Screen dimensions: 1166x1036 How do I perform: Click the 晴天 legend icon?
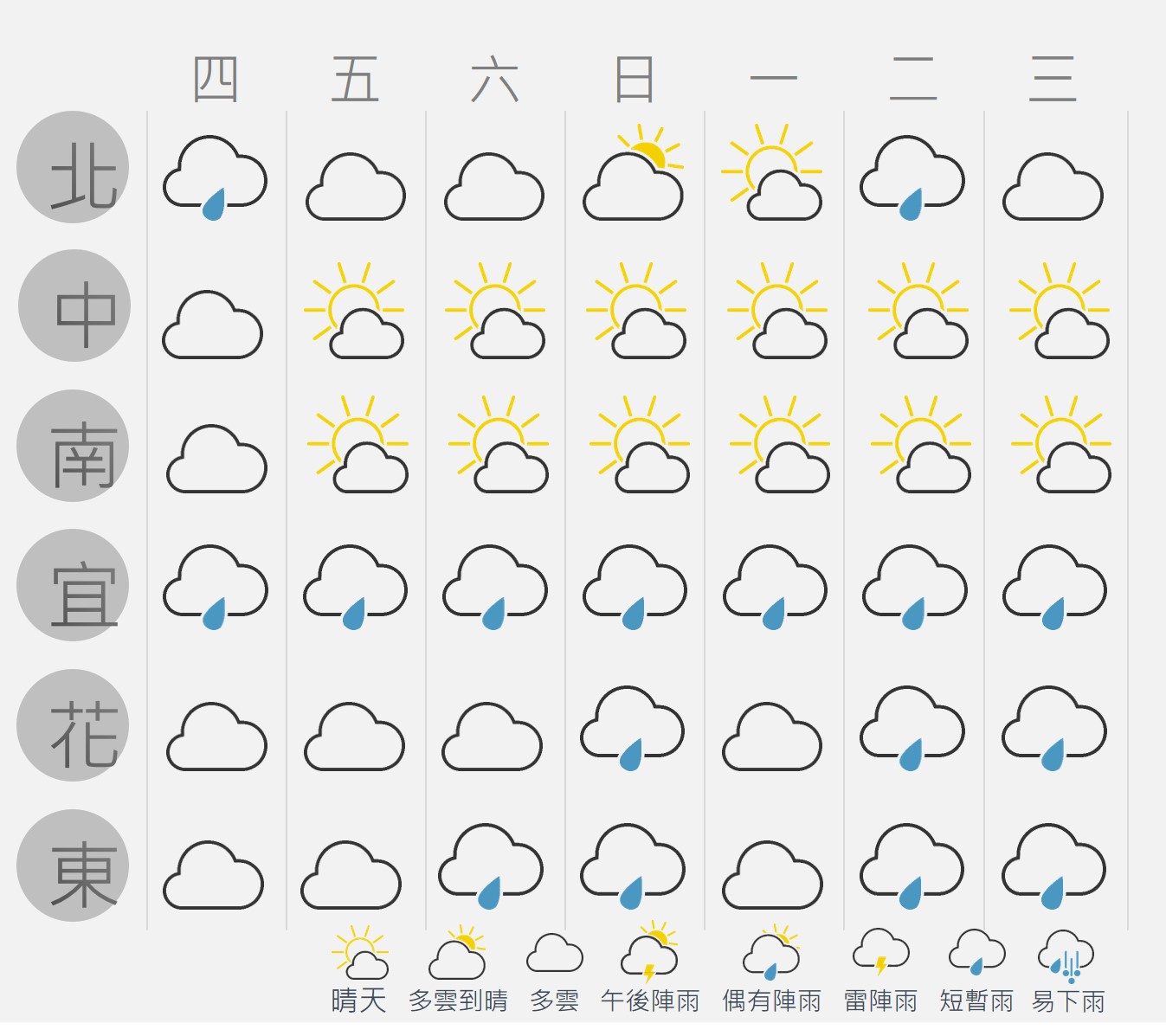(360, 952)
